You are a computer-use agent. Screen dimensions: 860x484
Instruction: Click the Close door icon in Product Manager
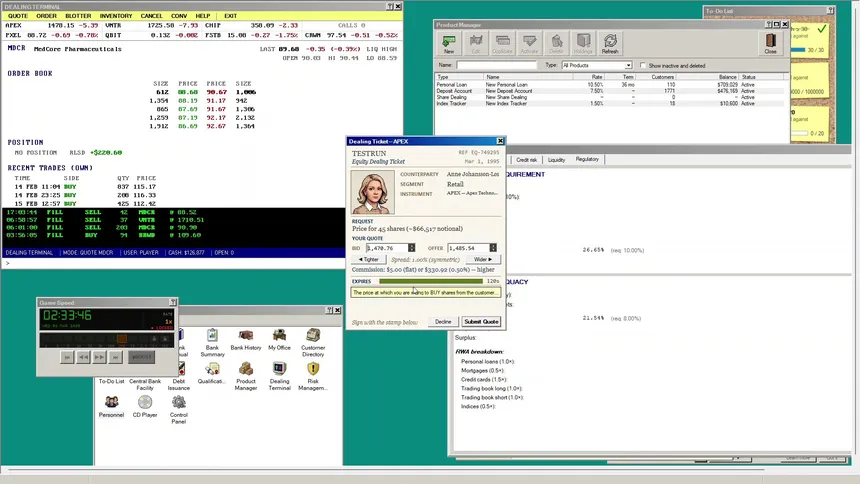point(771,43)
